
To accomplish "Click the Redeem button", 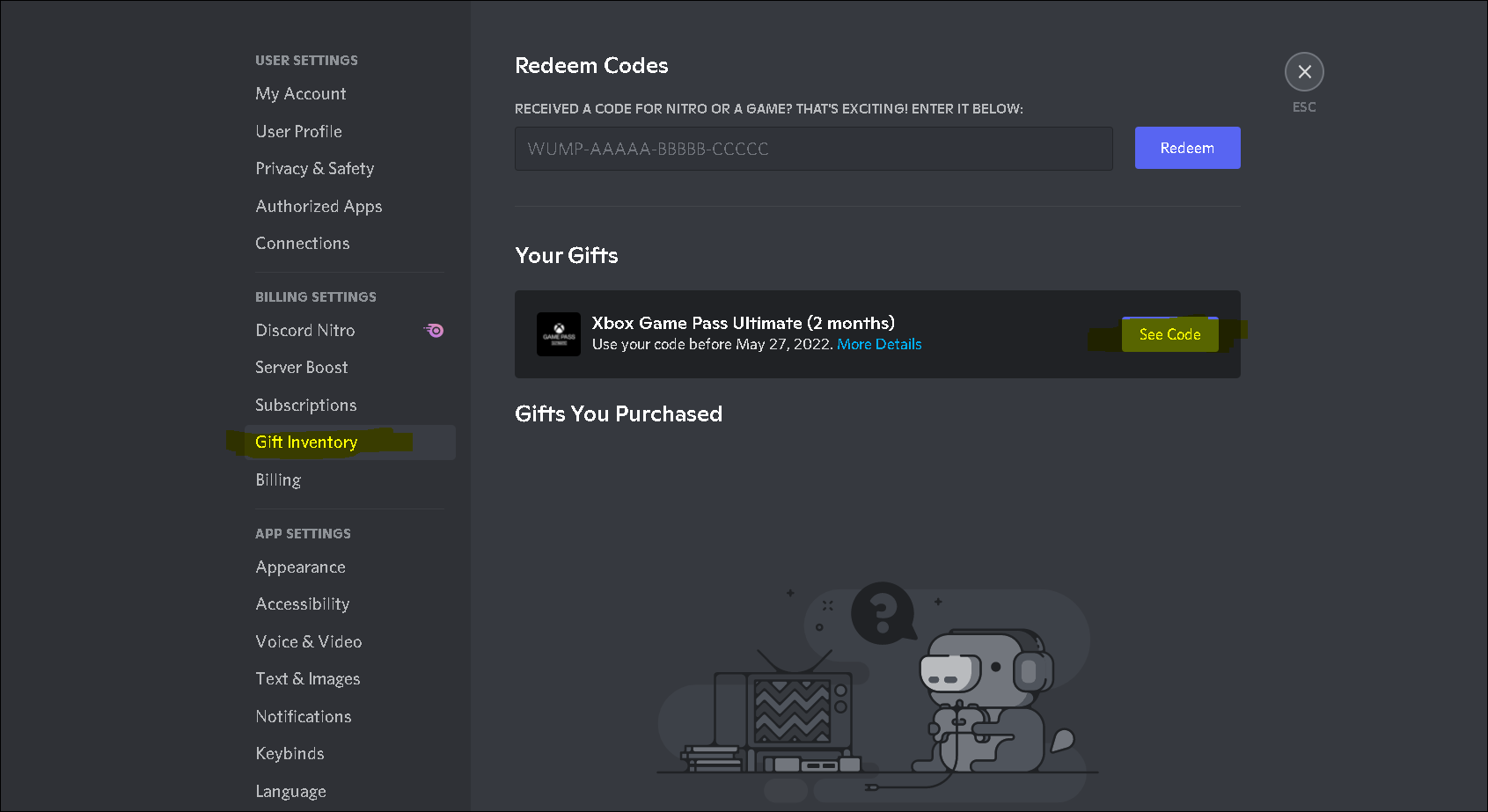I will click(1187, 148).
